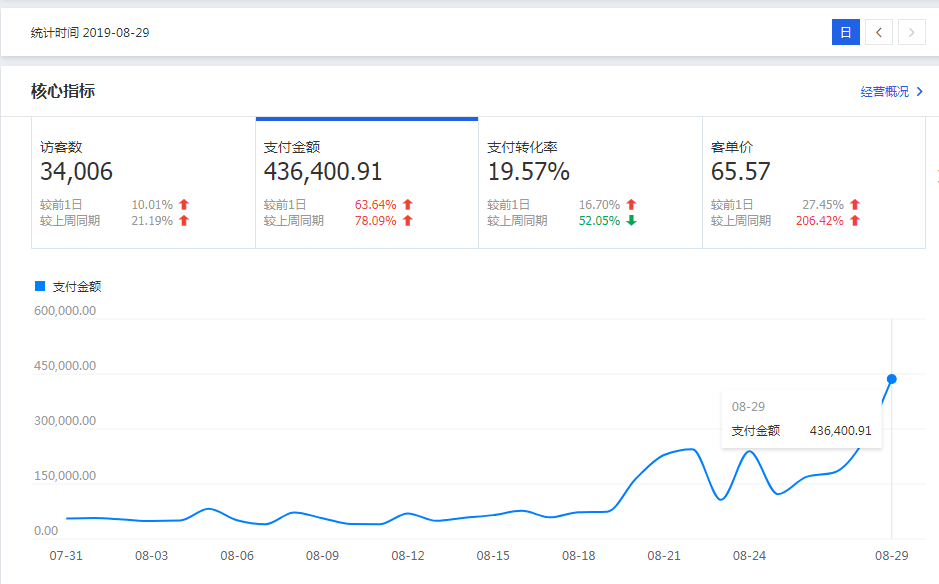
Task: Click the up arrow beside 16.70%
Action: coord(631,205)
